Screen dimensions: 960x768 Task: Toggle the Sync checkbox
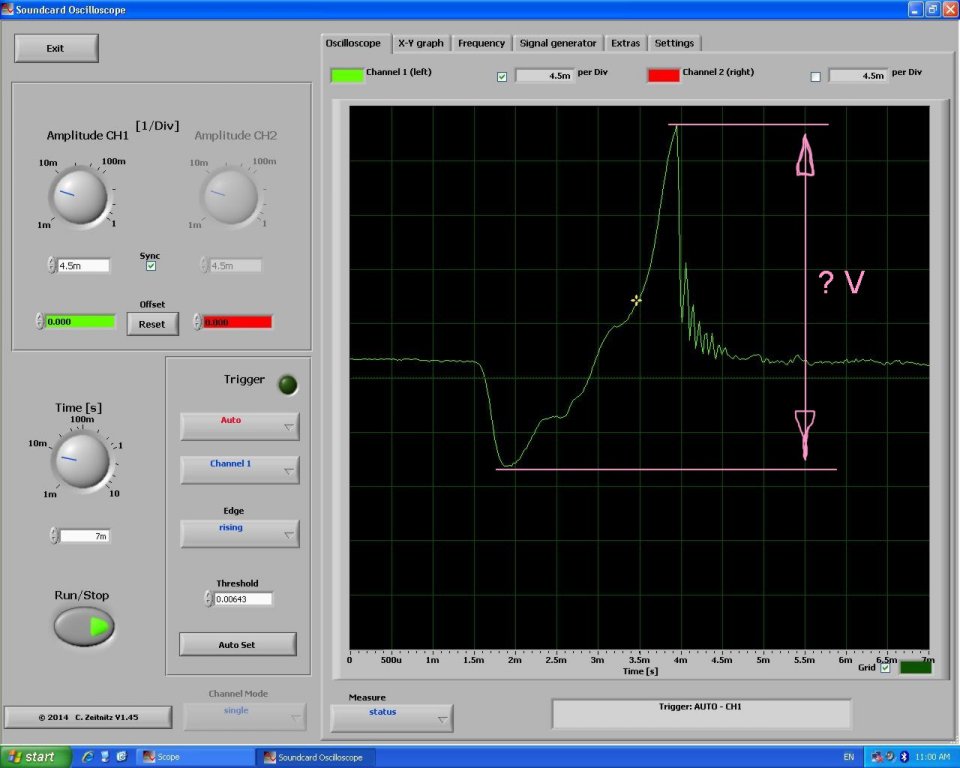coord(151,266)
